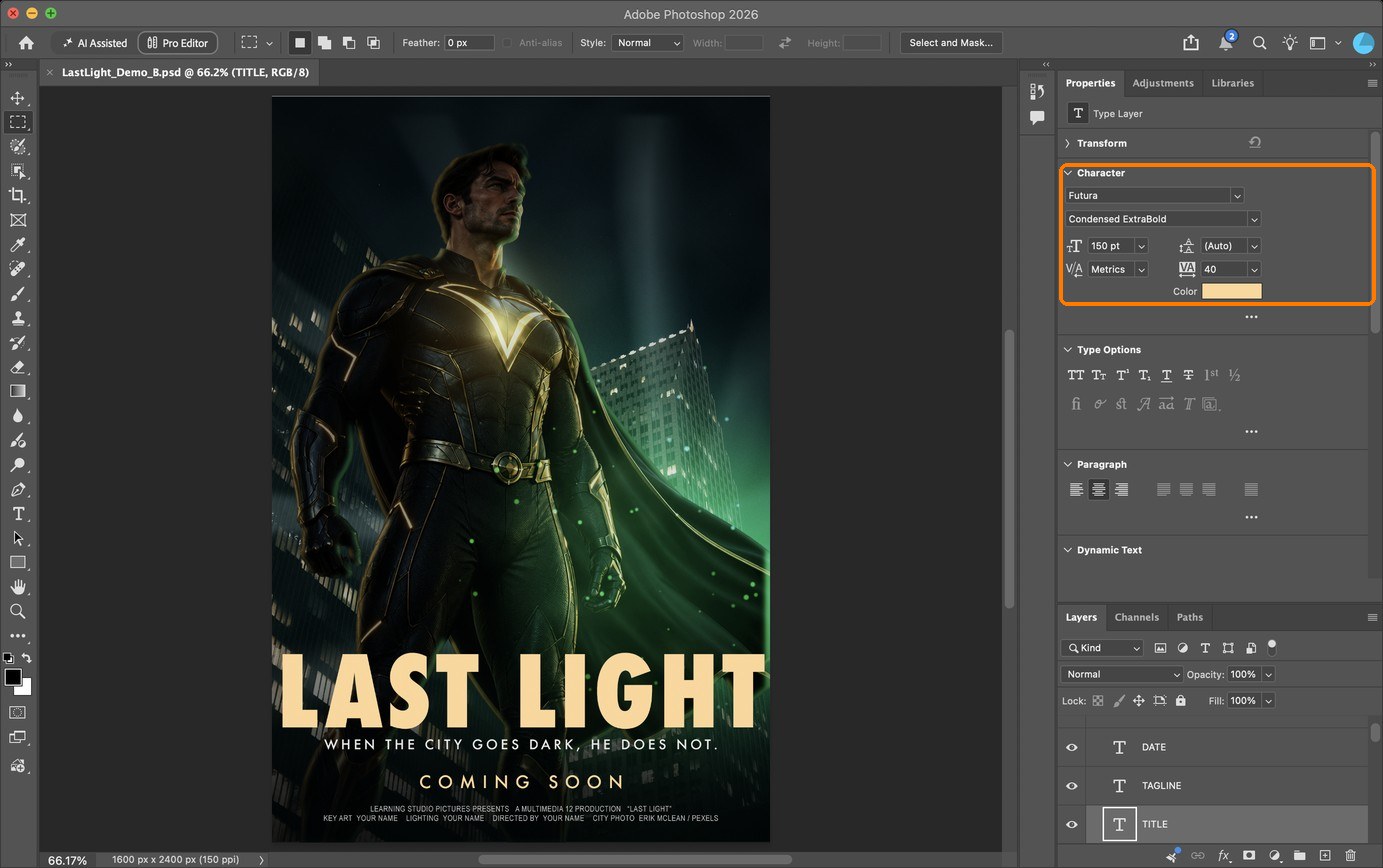Collapse the Dynamic Text section
Image resolution: width=1383 pixels, height=868 pixels.
tap(1068, 550)
